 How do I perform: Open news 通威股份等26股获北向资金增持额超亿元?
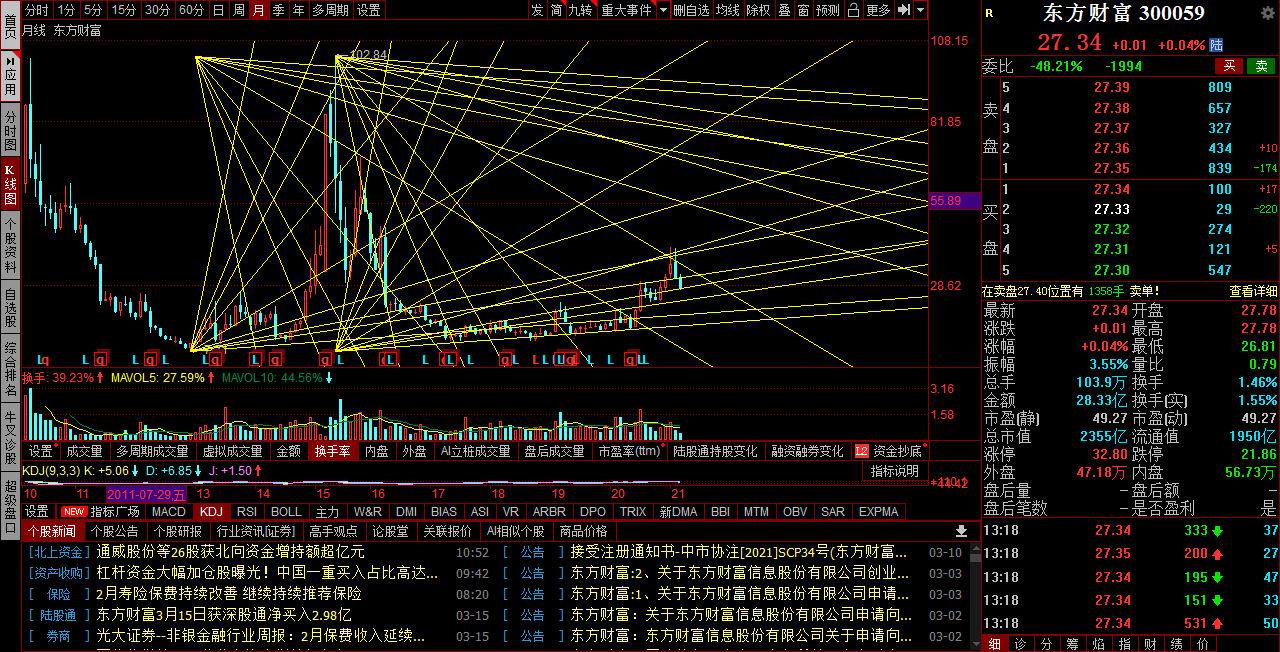(231, 552)
